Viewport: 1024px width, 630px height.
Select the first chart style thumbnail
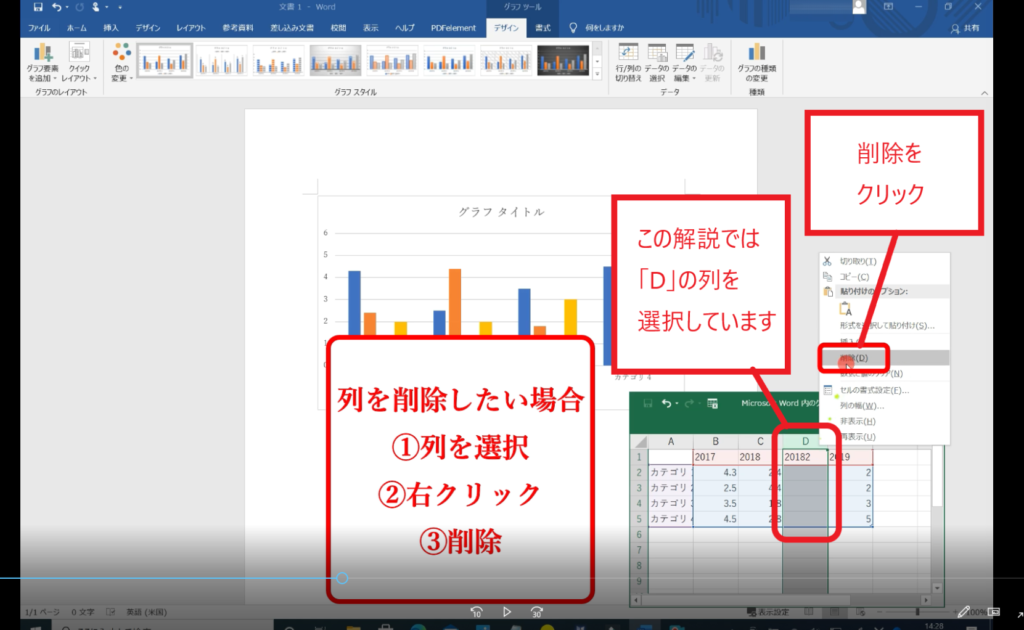pos(164,61)
